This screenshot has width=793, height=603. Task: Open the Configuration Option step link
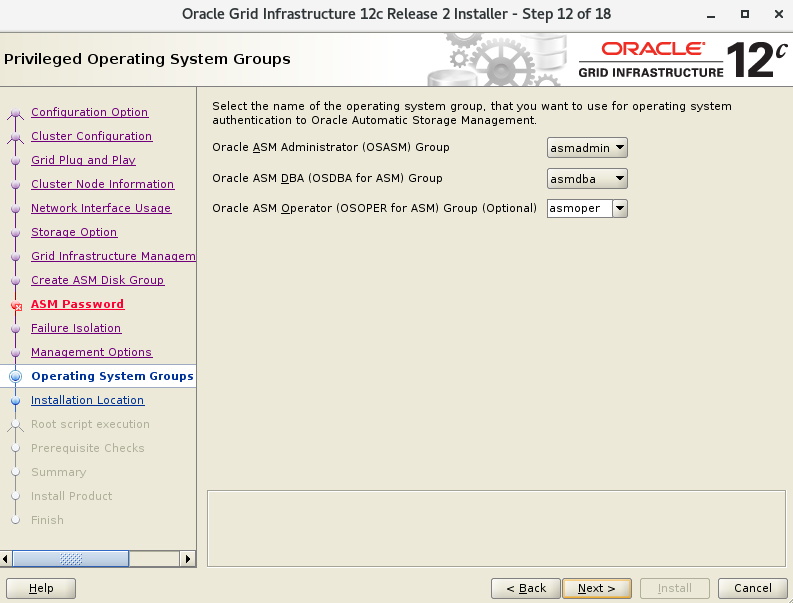click(x=90, y=112)
